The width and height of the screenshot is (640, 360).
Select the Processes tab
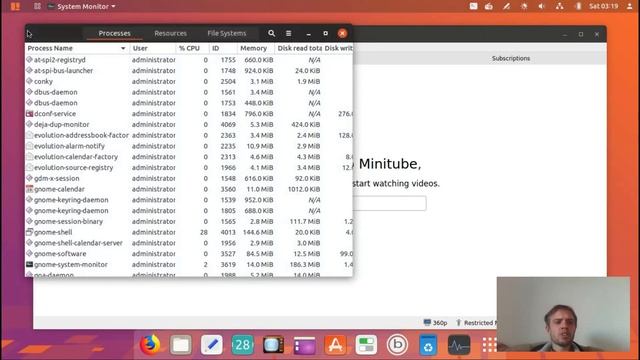(x=114, y=33)
